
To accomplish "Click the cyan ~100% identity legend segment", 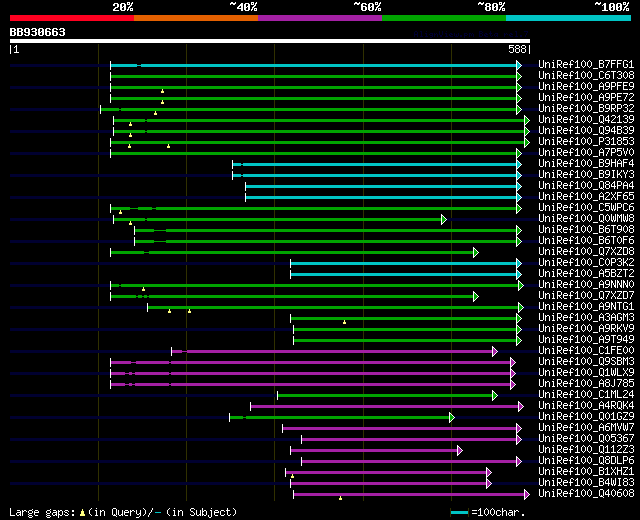I will pyautogui.click(x=569, y=18).
